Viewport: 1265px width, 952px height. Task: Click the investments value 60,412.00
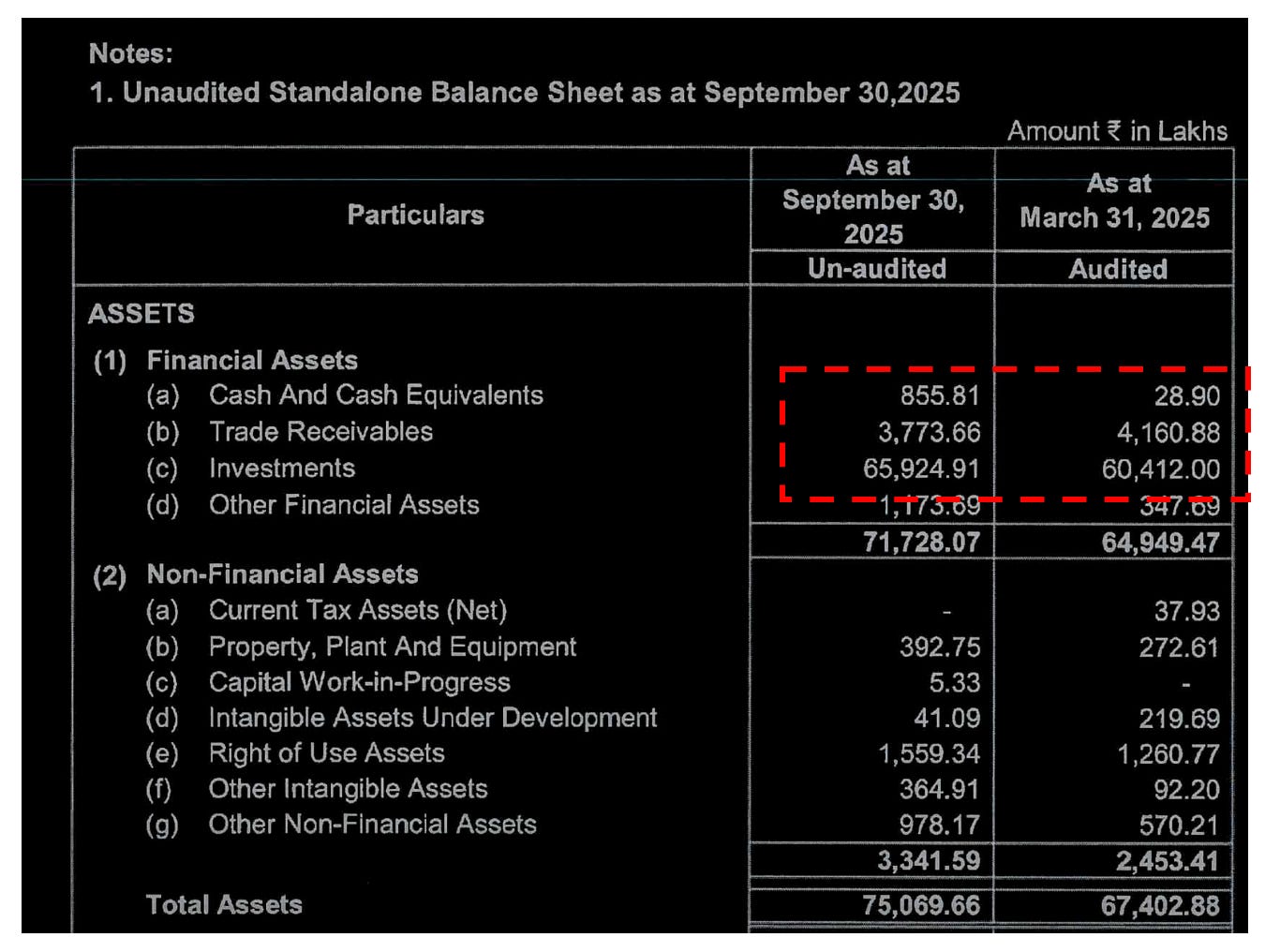[x=1161, y=469]
